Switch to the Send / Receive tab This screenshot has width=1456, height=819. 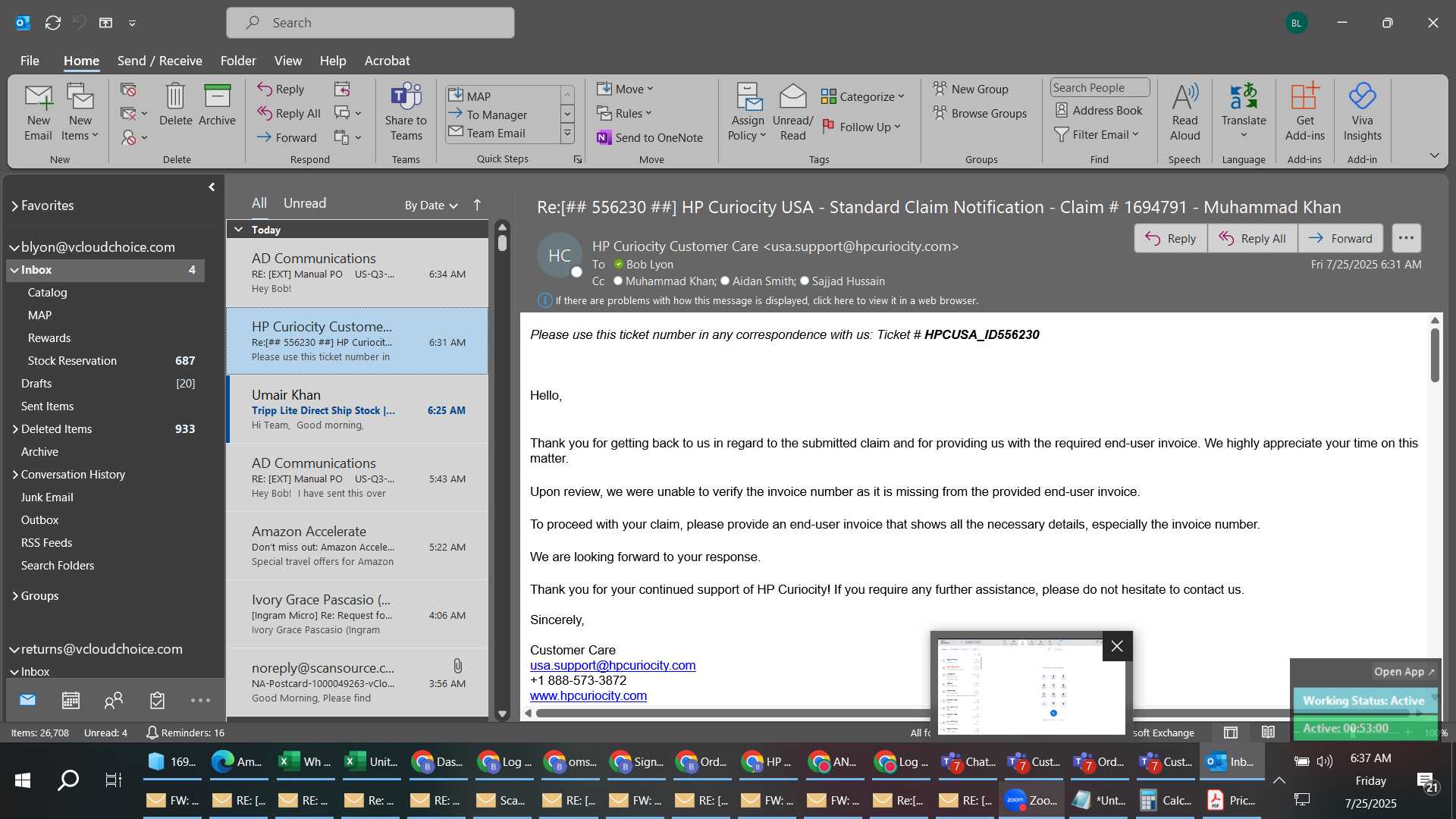coord(159,61)
